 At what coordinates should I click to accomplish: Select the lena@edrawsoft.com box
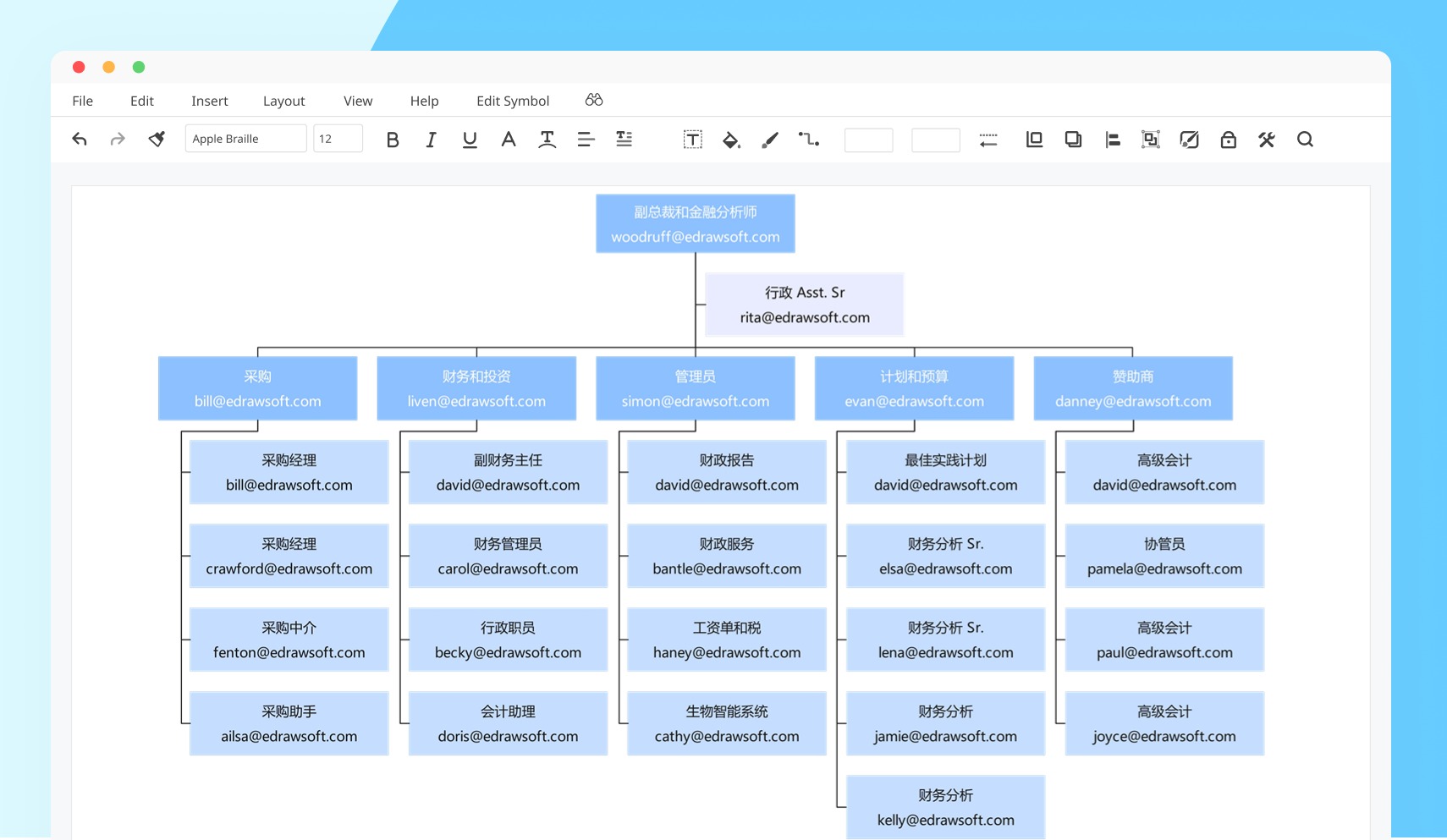(x=946, y=640)
